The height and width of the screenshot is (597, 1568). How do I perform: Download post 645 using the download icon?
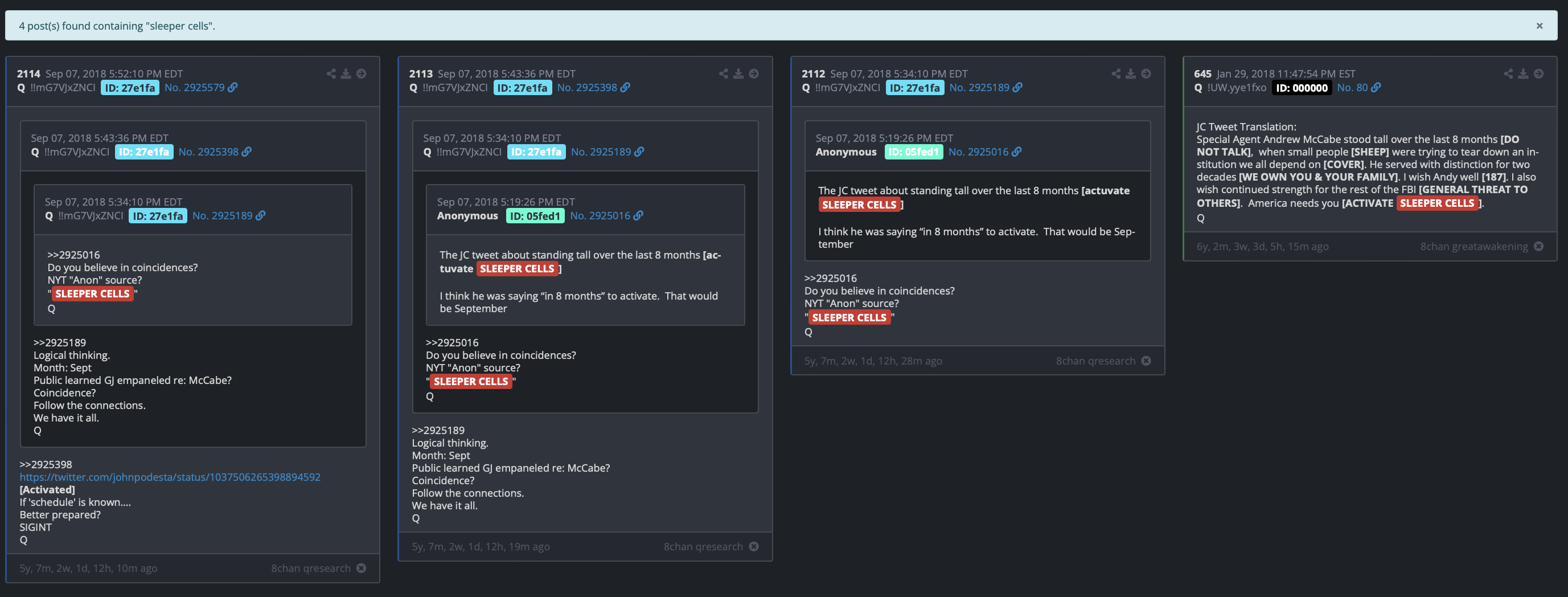click(1523, 73)
